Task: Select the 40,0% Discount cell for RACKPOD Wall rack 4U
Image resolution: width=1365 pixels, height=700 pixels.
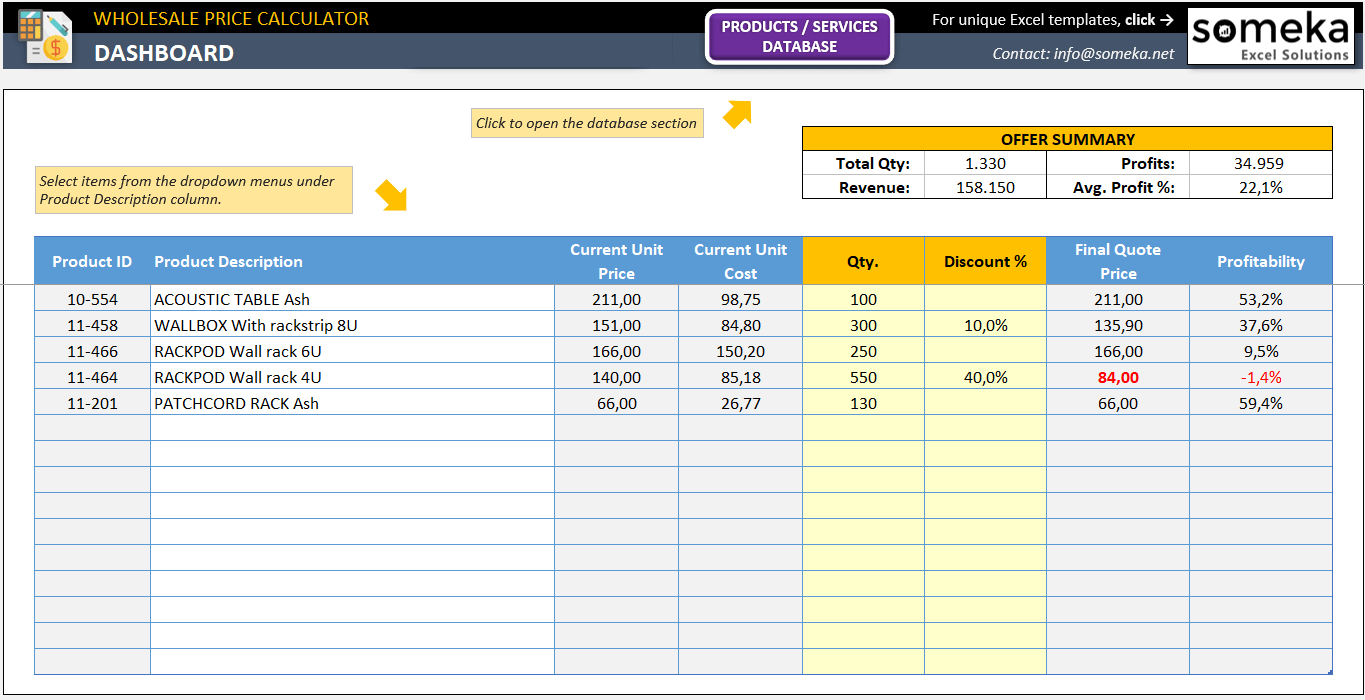Action: (x=984, y=377)
